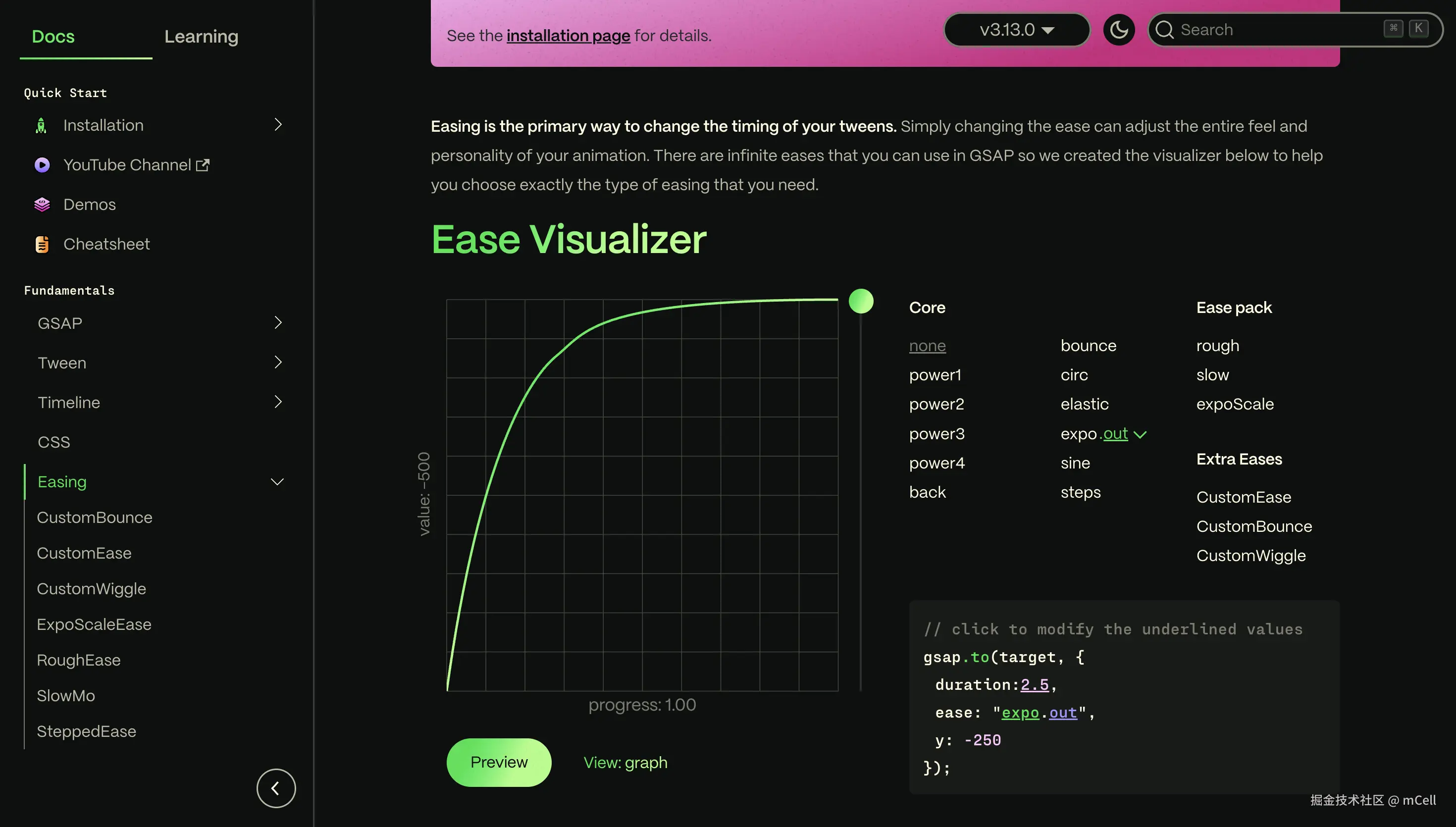Select the steps ease
The height and width of the screenshot is (827, 1456).
pyautogui.click(x=1080, y=492)
